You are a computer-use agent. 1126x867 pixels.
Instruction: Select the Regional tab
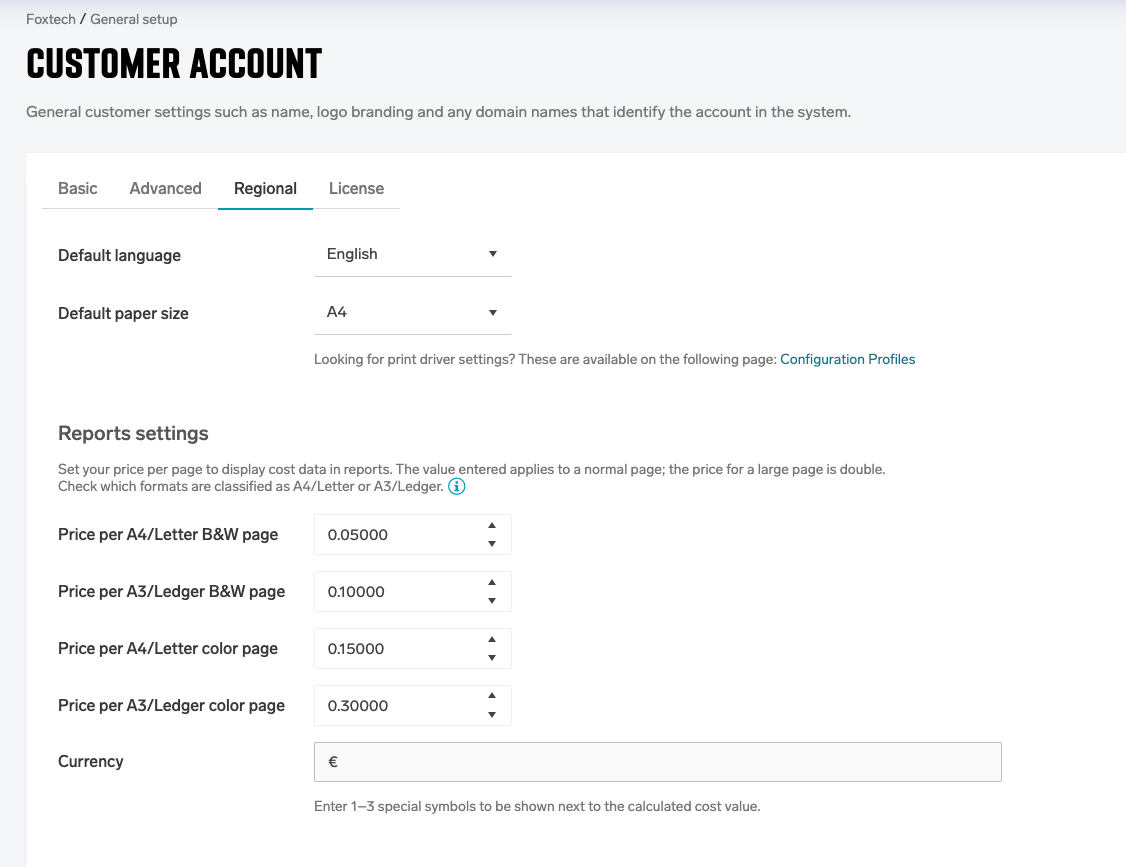pyautogui.click(x=265, y=188)
